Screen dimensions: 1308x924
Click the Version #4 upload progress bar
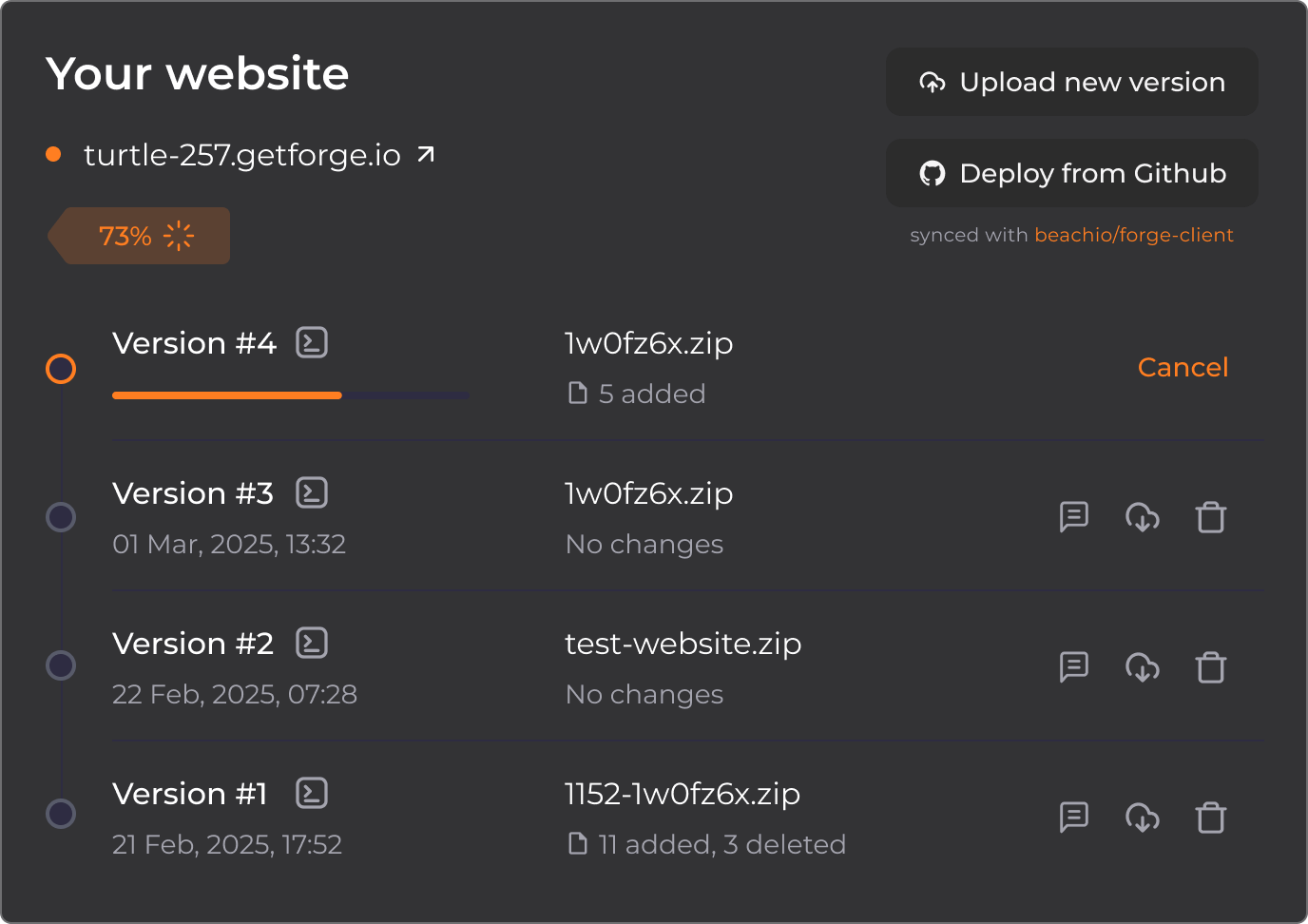290,395
